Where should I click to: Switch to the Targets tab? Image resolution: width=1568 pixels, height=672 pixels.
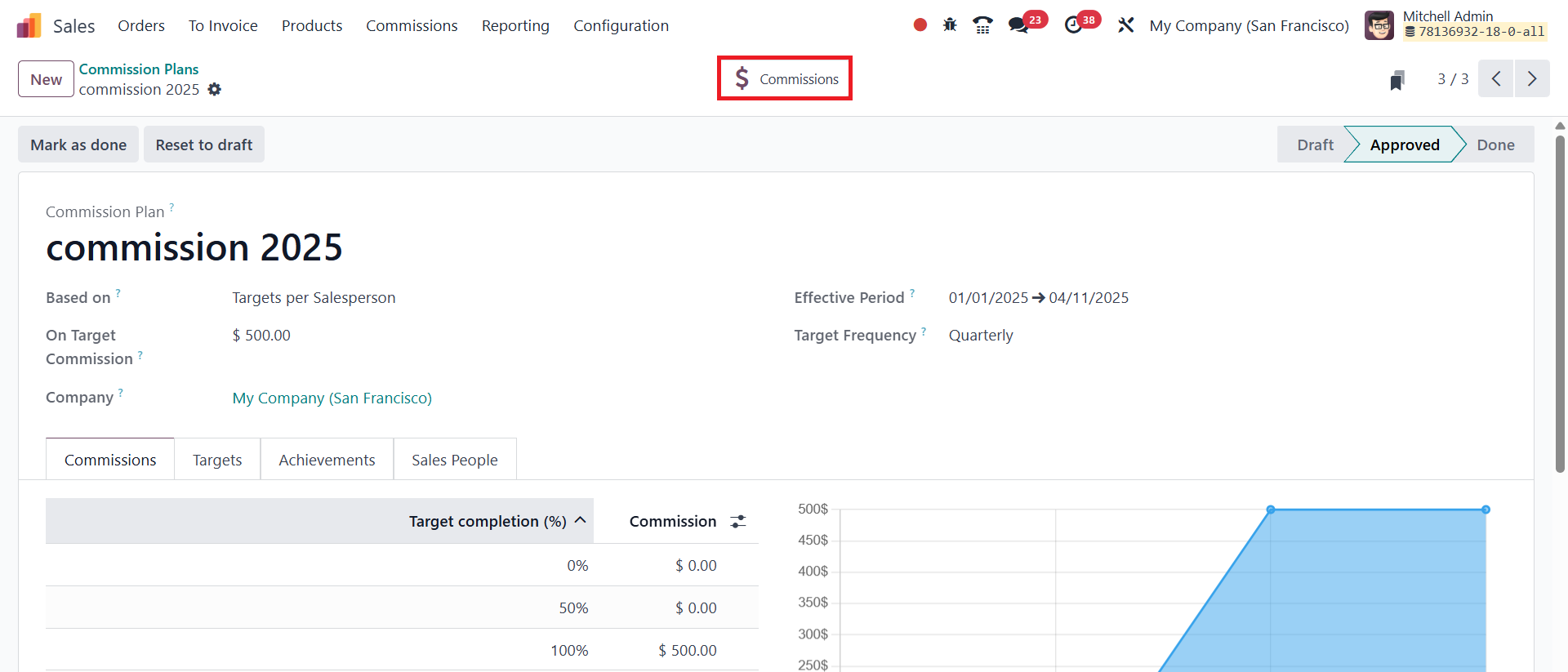[x=217, y=461]
